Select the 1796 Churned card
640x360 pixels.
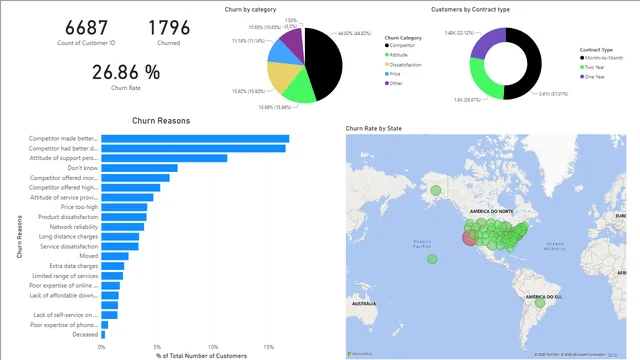coord(169,32)
